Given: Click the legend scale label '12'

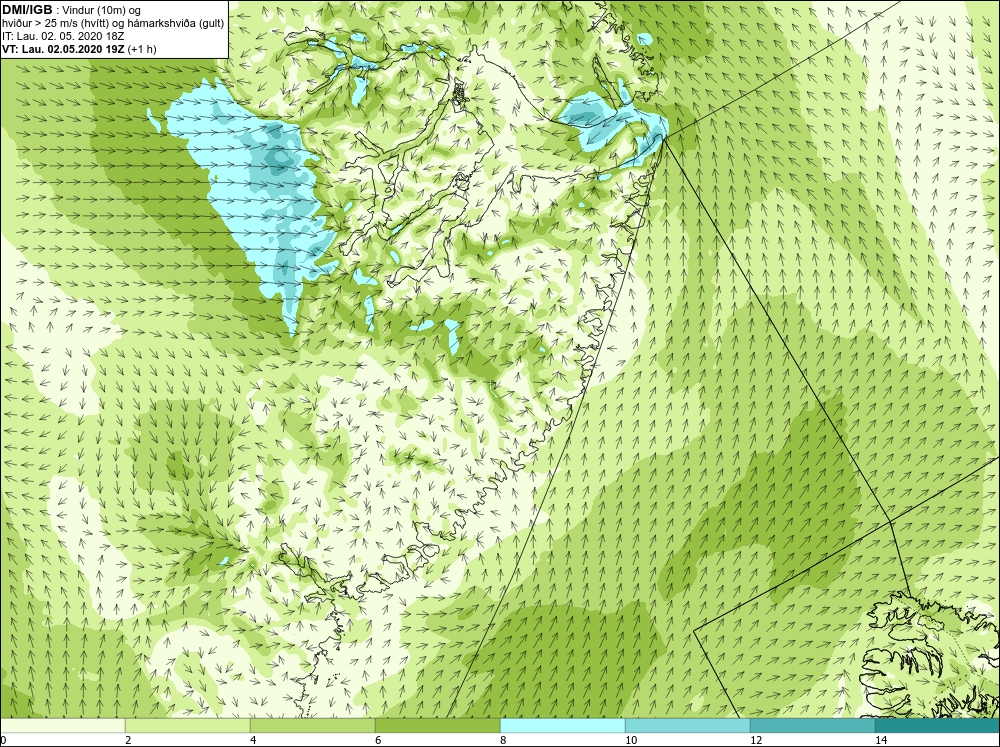Looking at the screenshot, I should pos(756,740).
